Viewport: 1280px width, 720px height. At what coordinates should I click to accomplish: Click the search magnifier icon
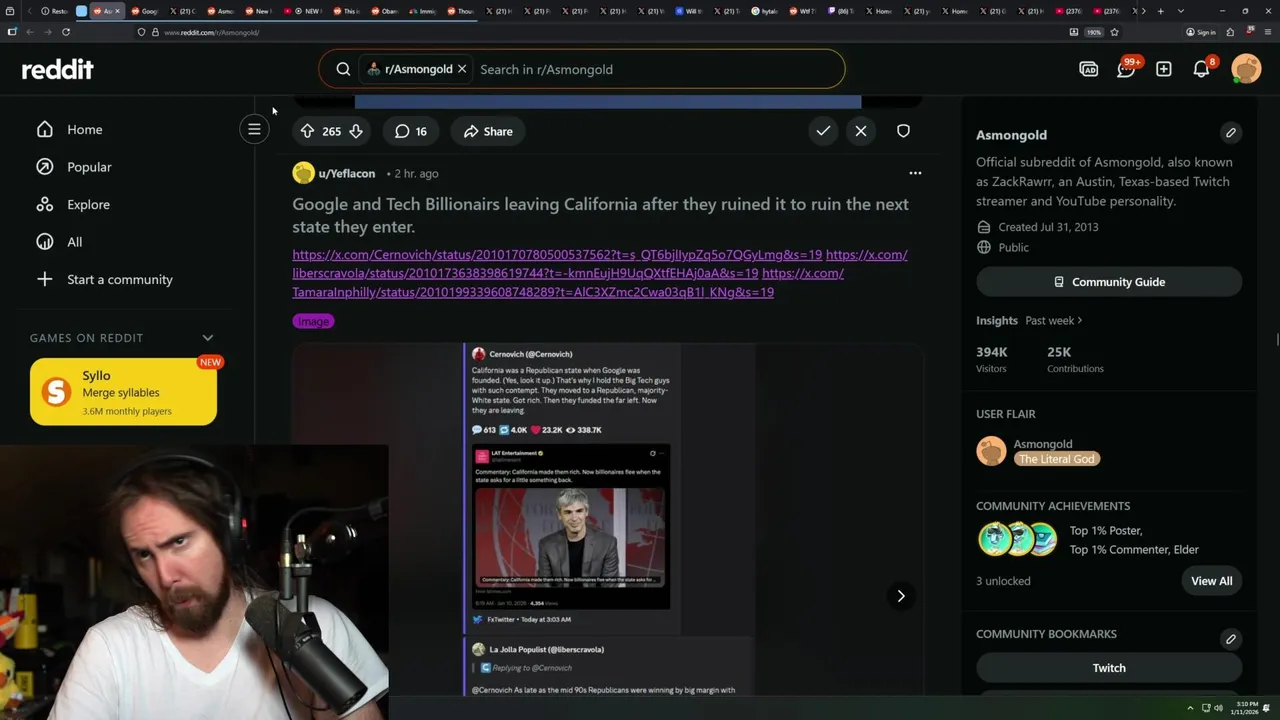(343, 69)
